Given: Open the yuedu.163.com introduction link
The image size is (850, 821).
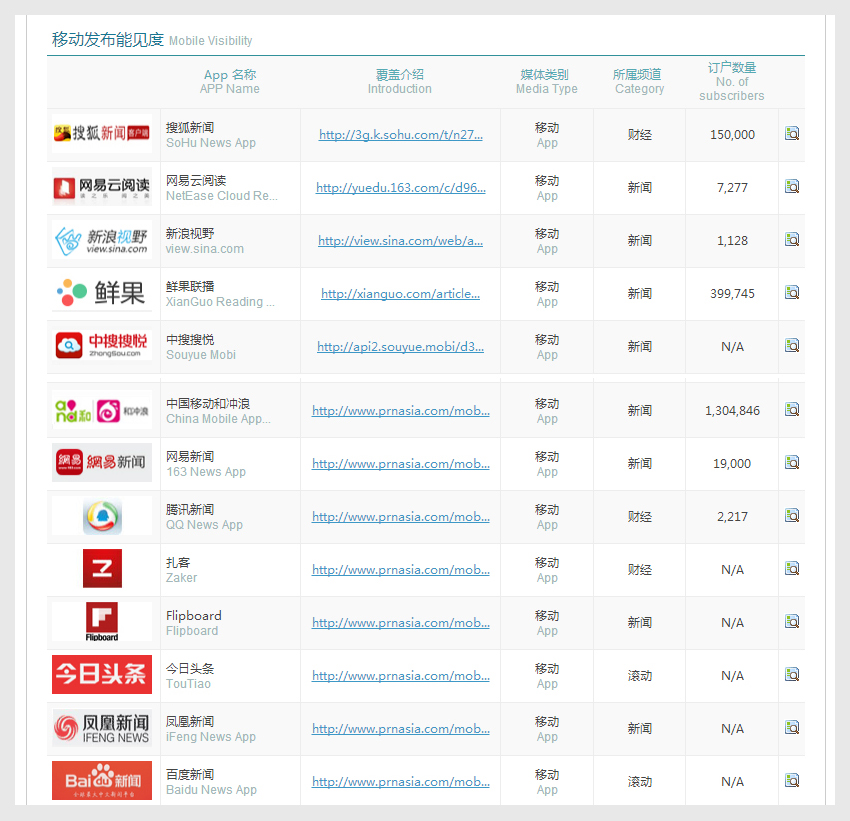Looking at the screenshot, I should [x=400, y=188].
